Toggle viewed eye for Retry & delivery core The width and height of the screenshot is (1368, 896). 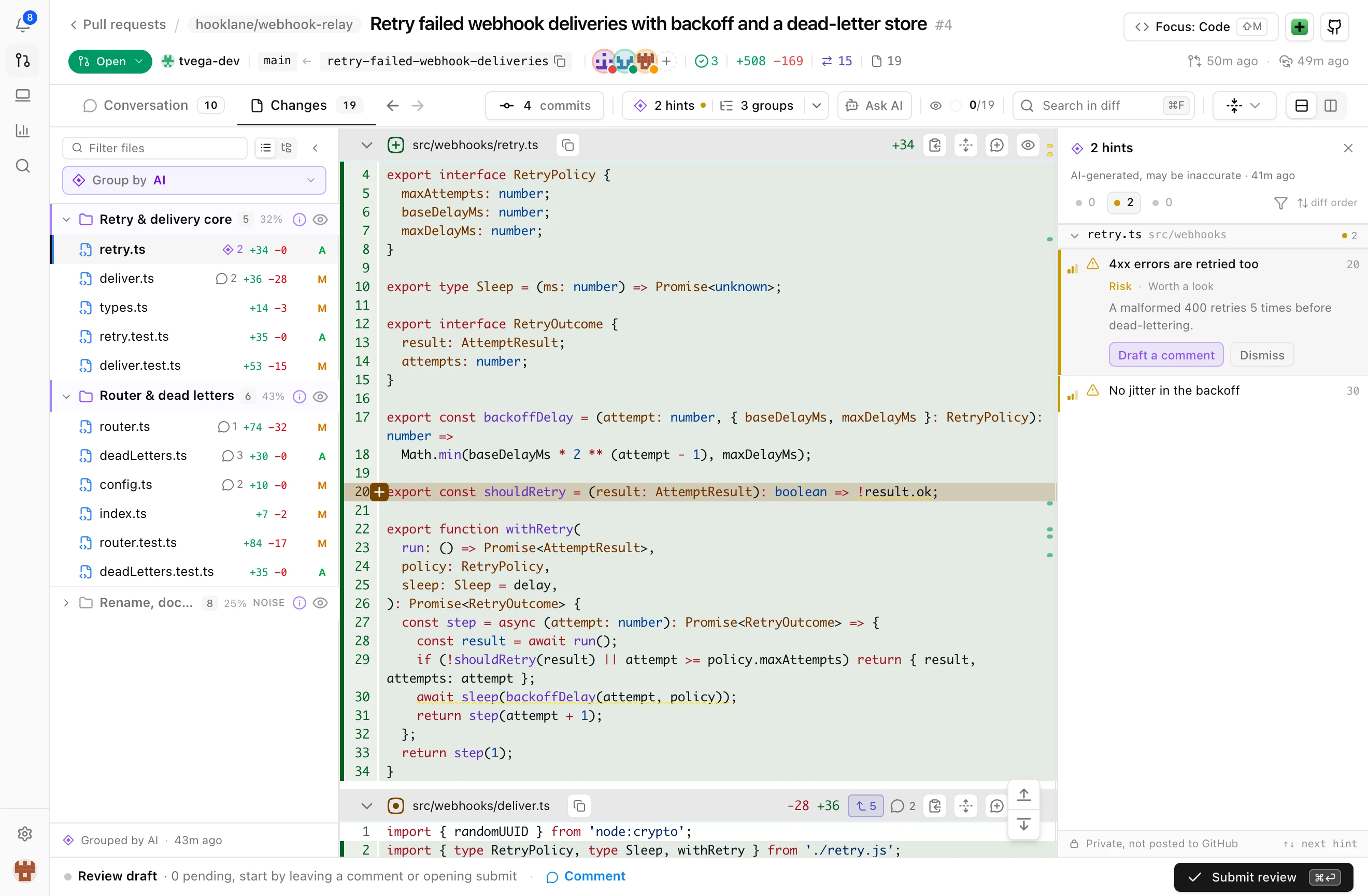(x=320, y=220)
